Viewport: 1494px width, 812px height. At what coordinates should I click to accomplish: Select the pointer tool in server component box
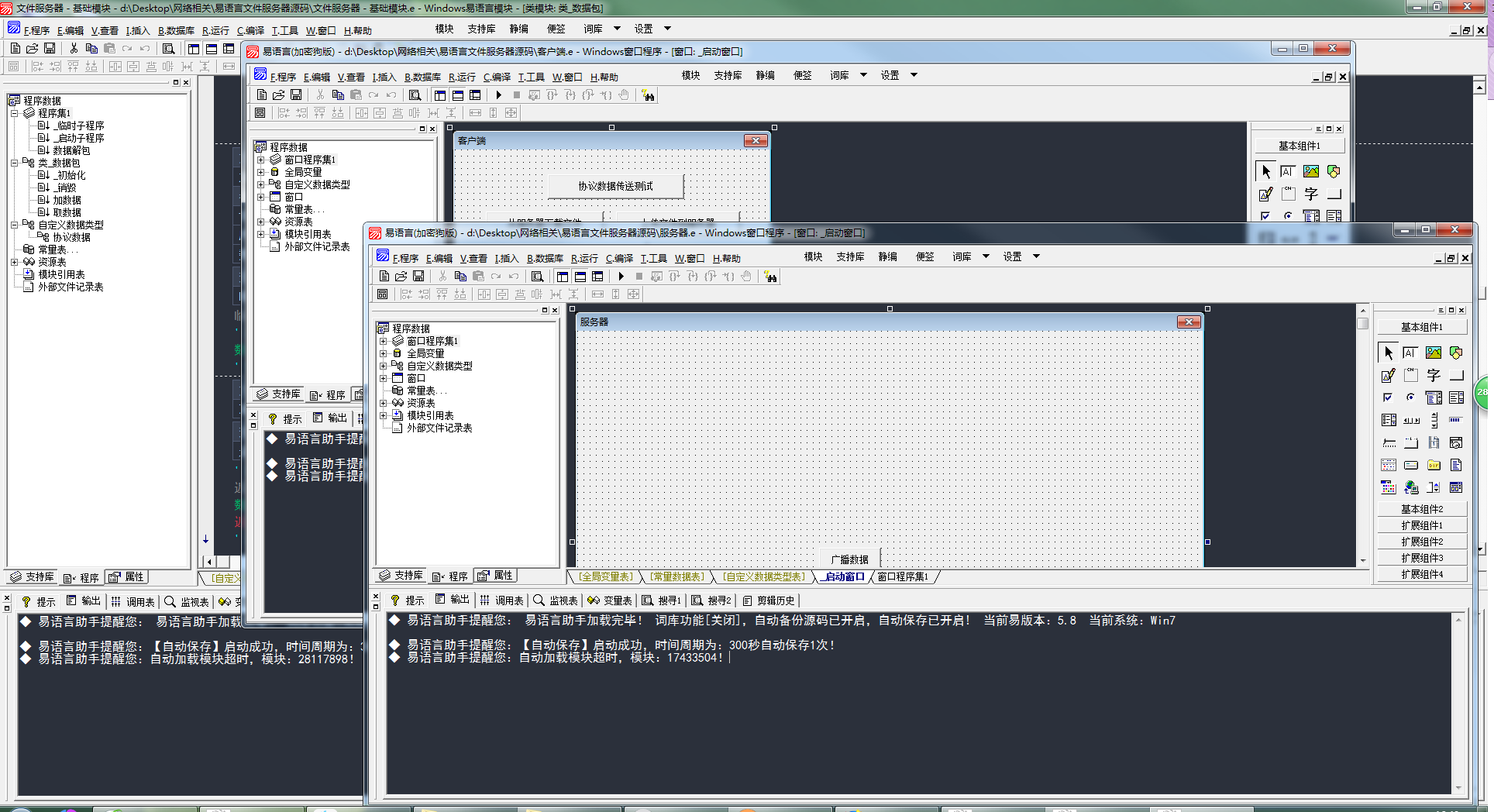point(1388,353)
